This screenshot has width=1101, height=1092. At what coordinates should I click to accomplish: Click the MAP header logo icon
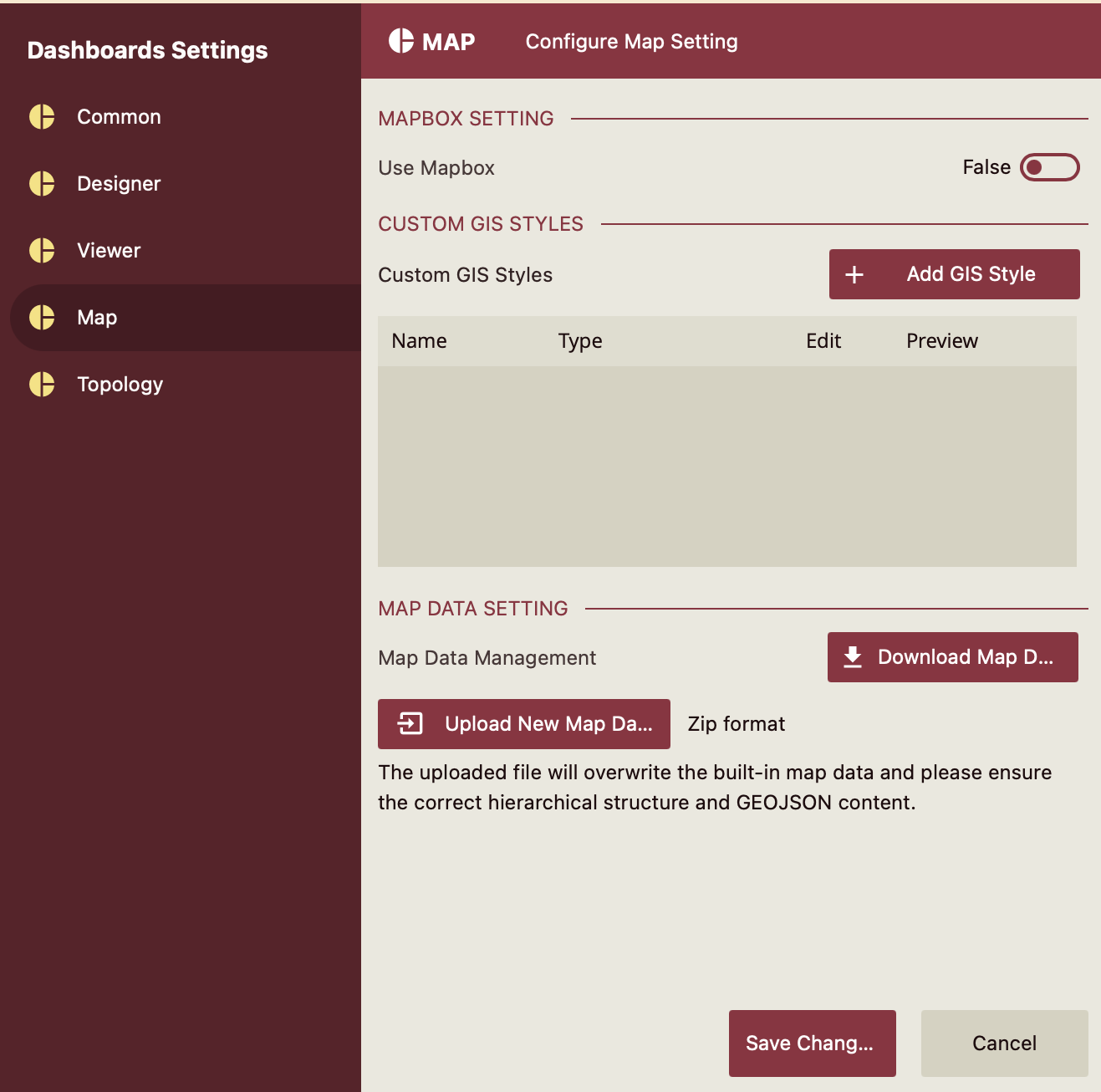click(401, 41)
